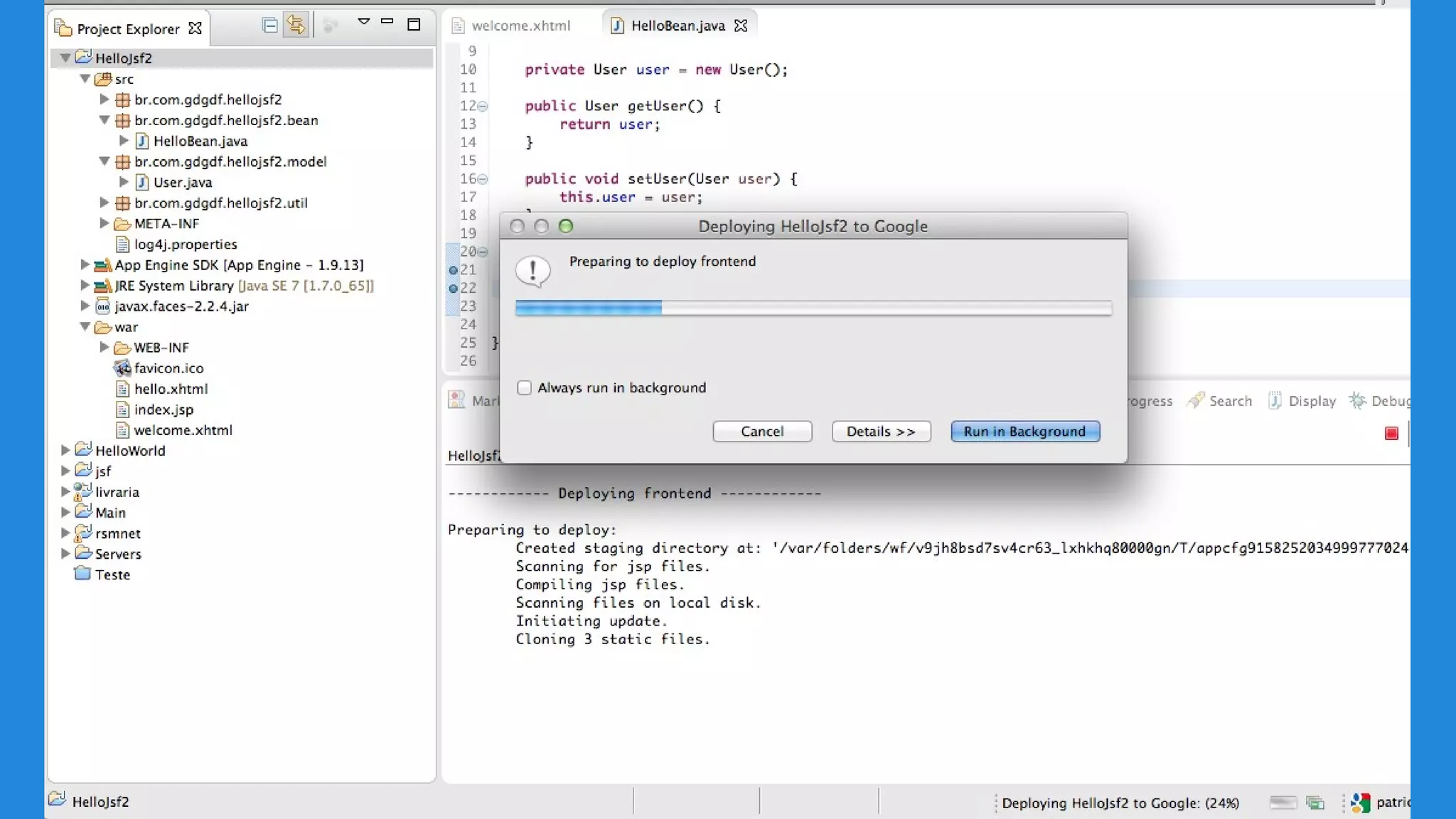Image resolution: width=1456 pixels, height=819 pixels.
Task: Select hello.xhtml in project tree
Action: [171, 389]
